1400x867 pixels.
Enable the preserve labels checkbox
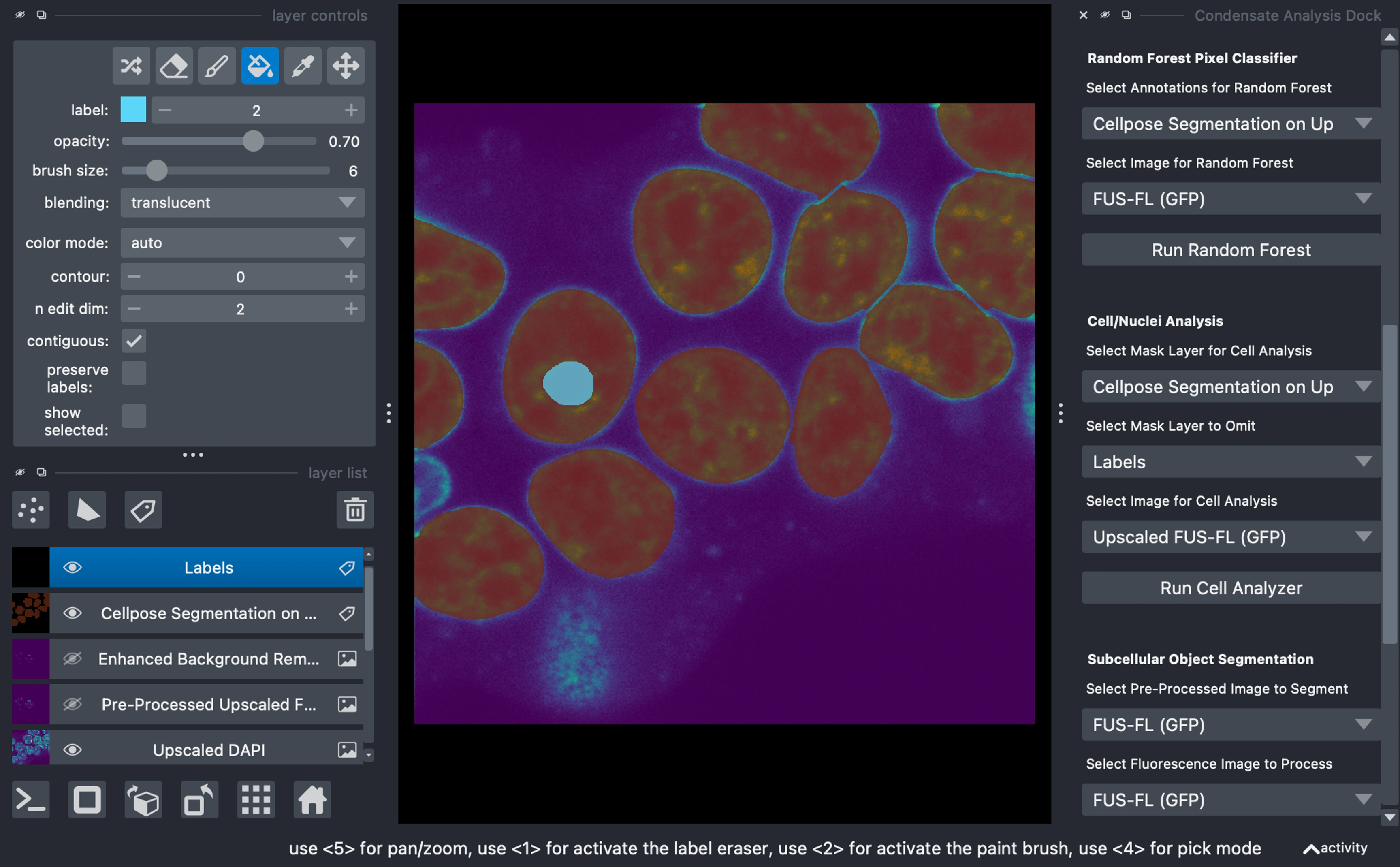point(134,373)
